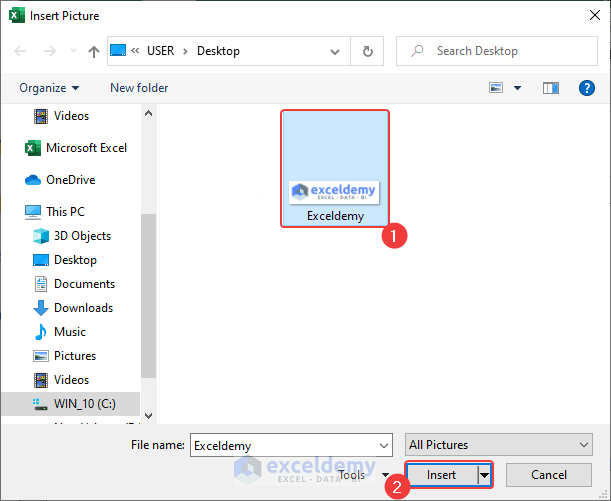Click the Downloads arrow icon

[x=41, y=308]
